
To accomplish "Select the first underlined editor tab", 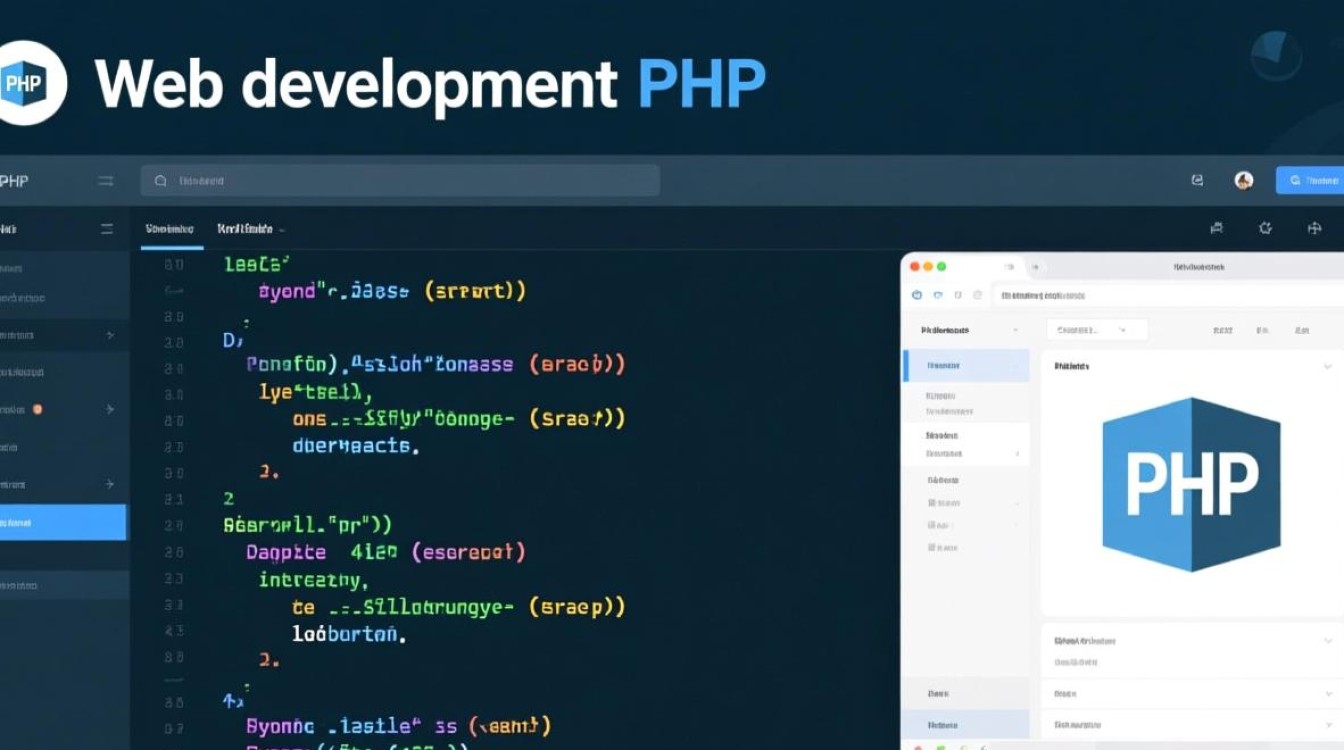I will 168,229.
